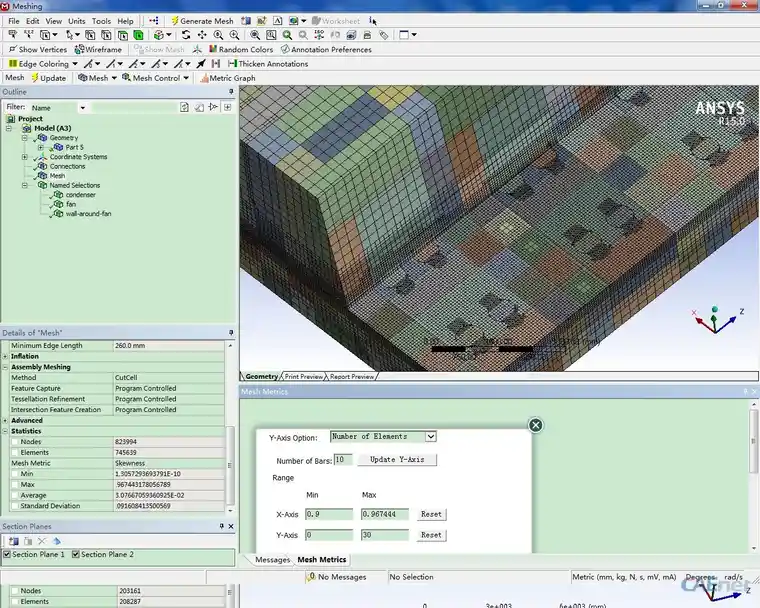Collapse the Statistics details group
The height and width of the screenshot is (608, 760).
[5, 431]
